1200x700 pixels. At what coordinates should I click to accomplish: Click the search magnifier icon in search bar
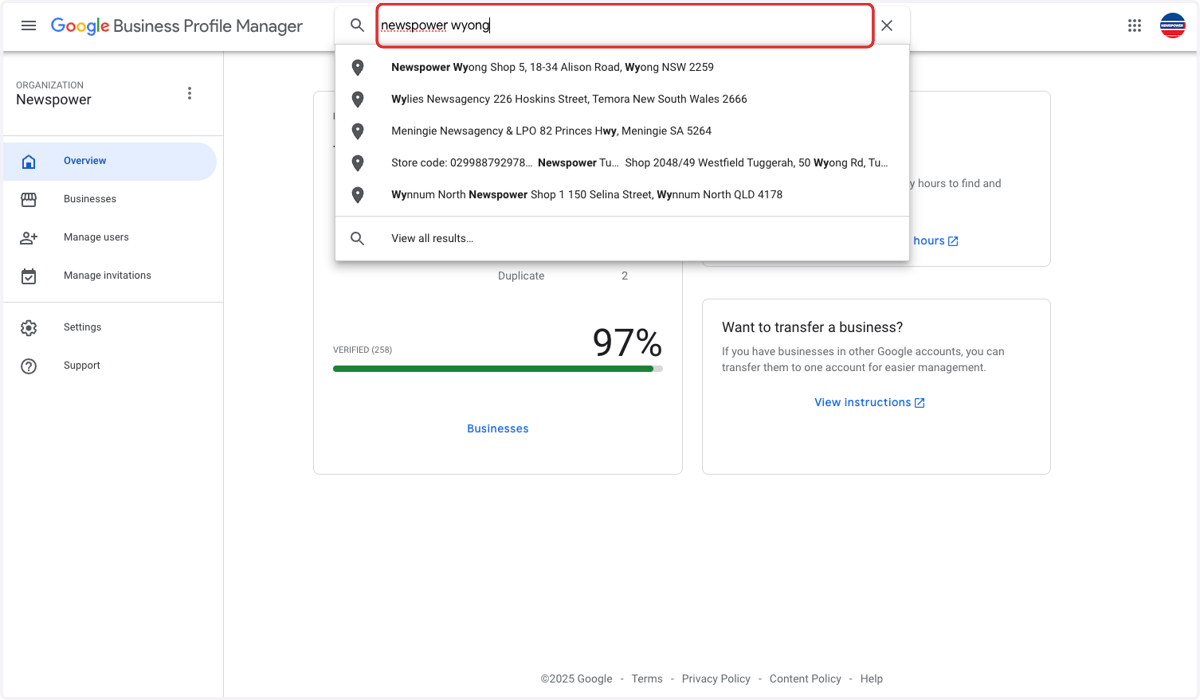point(357,26)
